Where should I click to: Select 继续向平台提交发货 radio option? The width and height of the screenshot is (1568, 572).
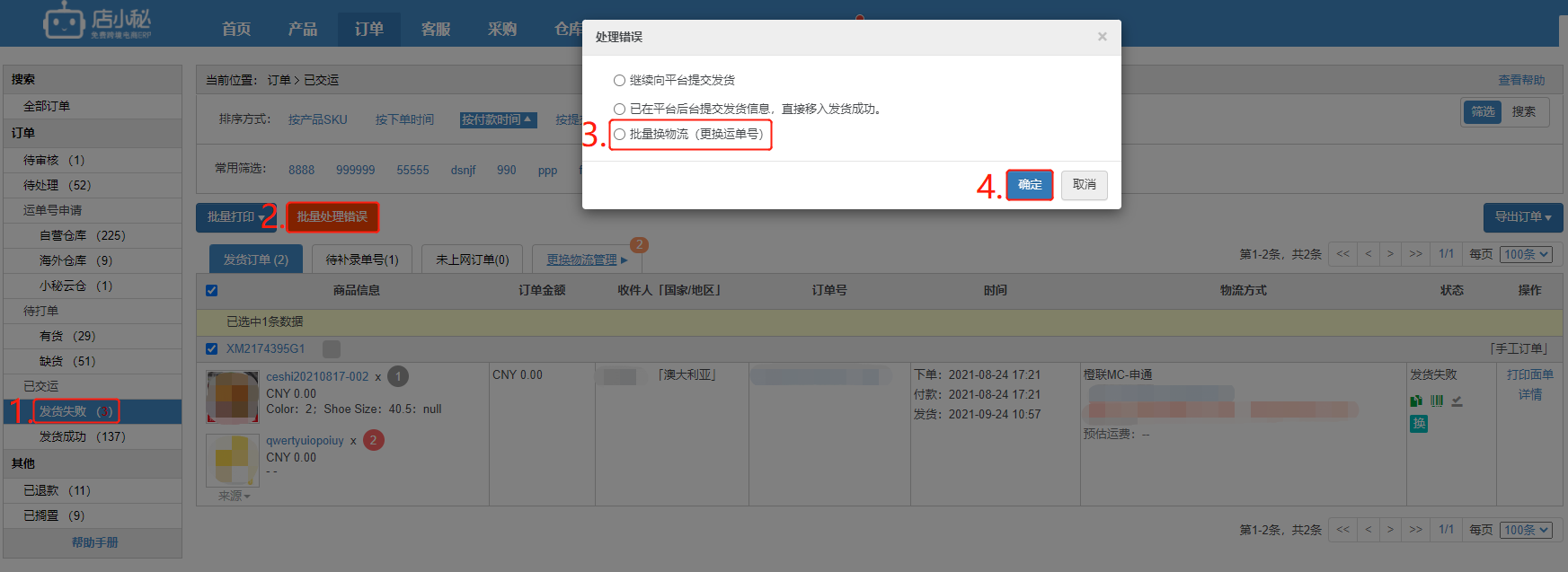click(619, 80)
